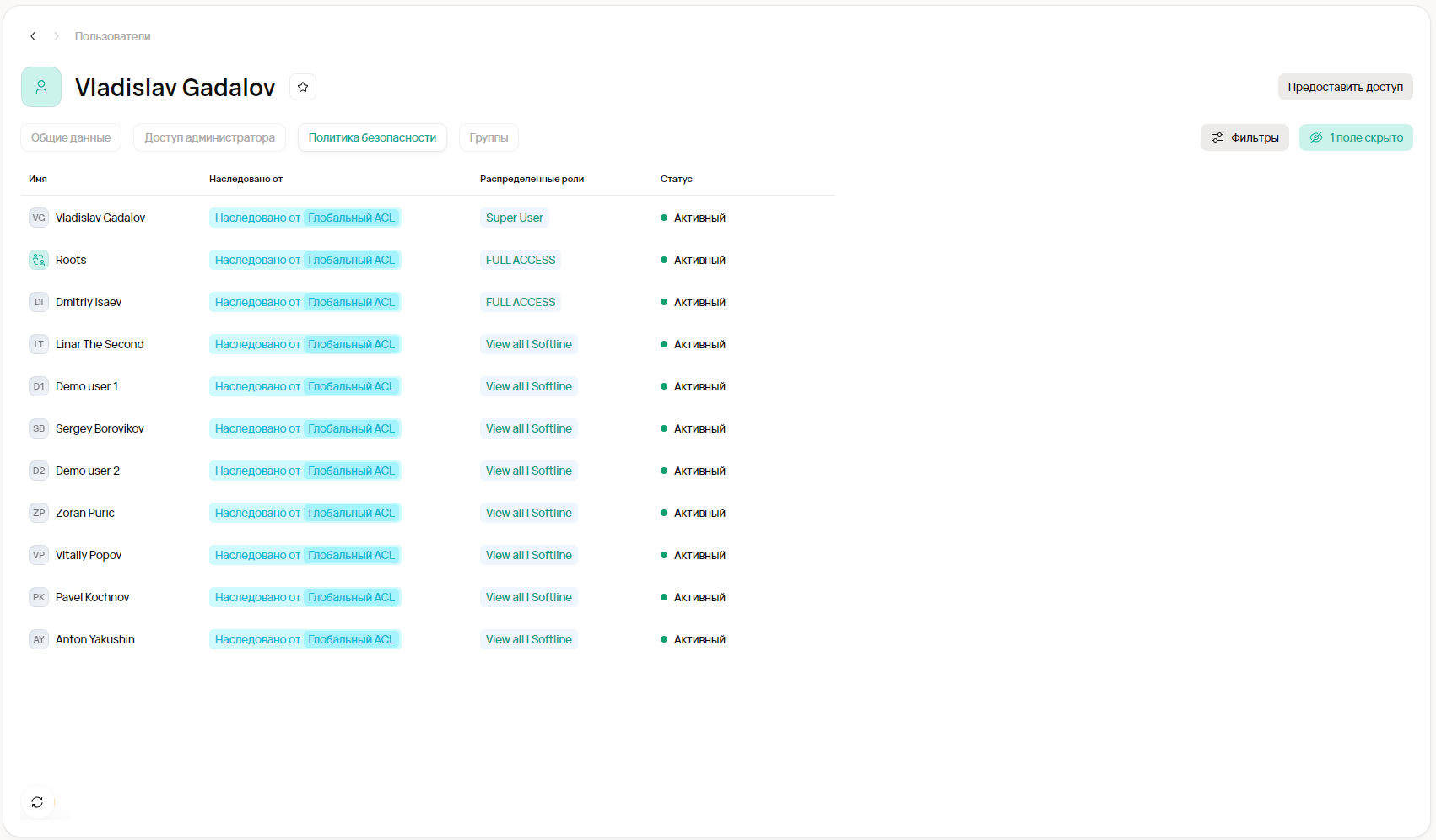Click the green user profile icon
Image resolution: width=1436 pixels, height=840 pixels.
pos(41,87)
